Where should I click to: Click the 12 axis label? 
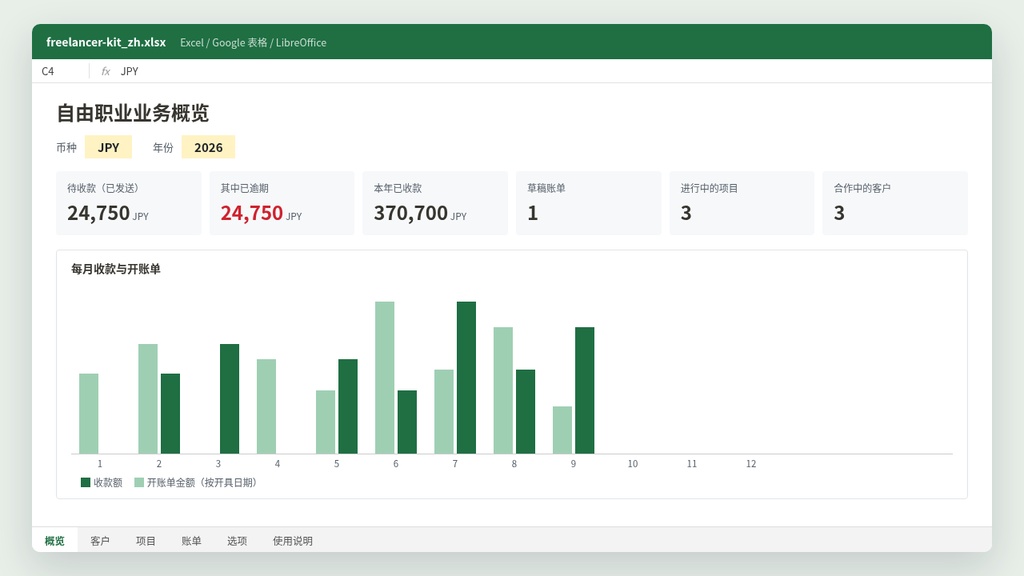point(751,464)
